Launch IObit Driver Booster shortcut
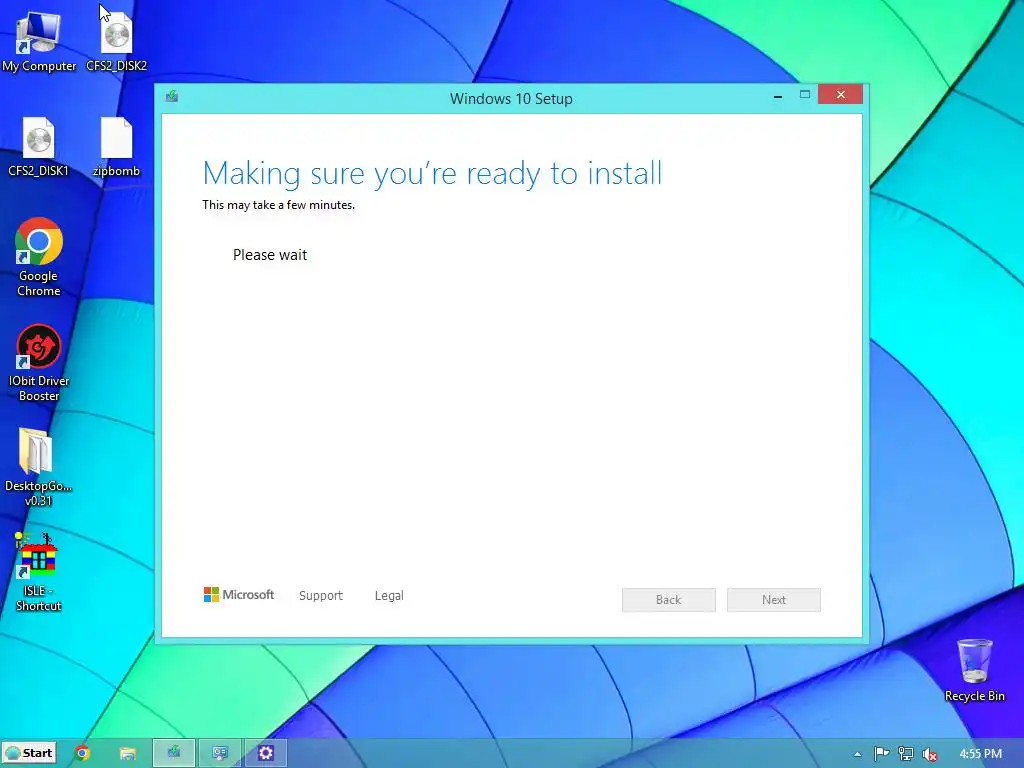Image resolution: width=1024 pixels, height=768 pixels. pos(39,362)
